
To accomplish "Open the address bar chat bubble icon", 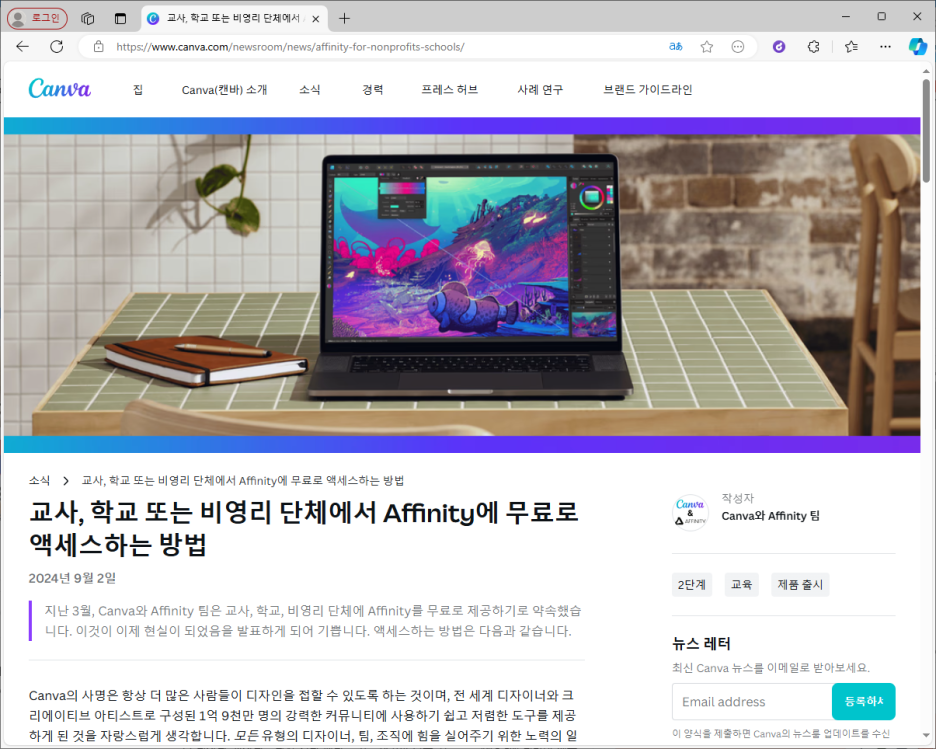I will tap(738, 47).
